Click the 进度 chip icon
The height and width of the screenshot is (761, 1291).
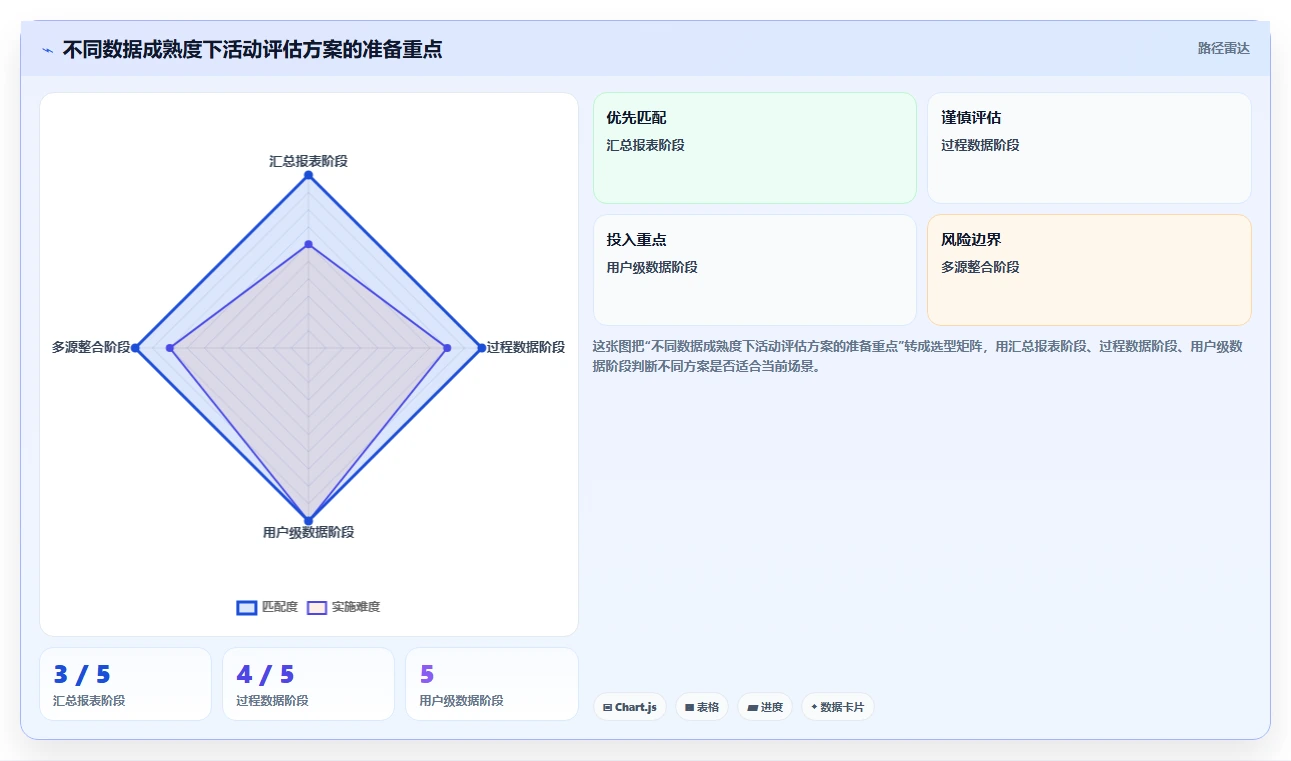pyautogui.click(x=752, y=707)
